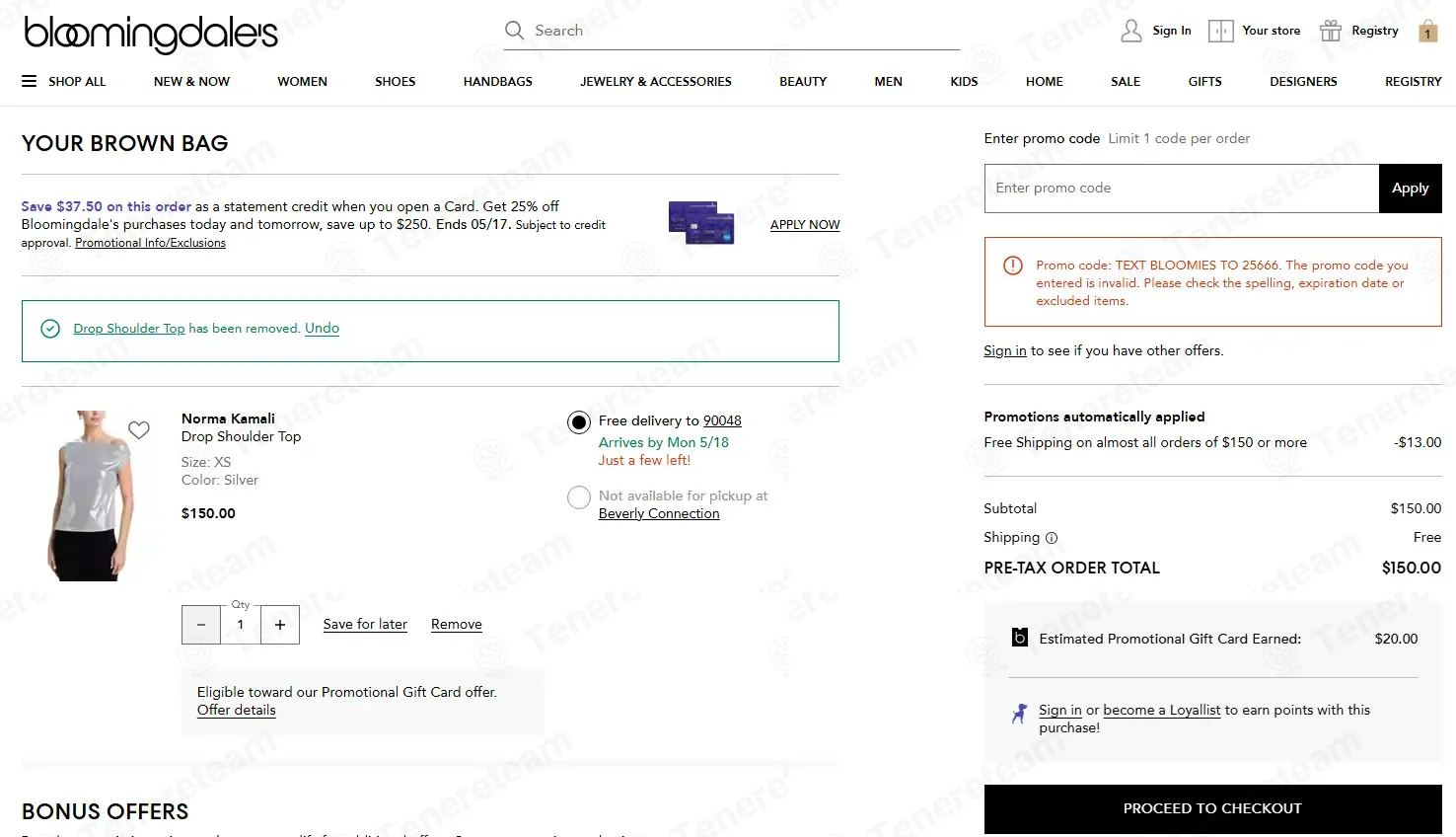1456x837 pixels.
Task: Open the HANDBAGS menu
Action: coord(498,81)
